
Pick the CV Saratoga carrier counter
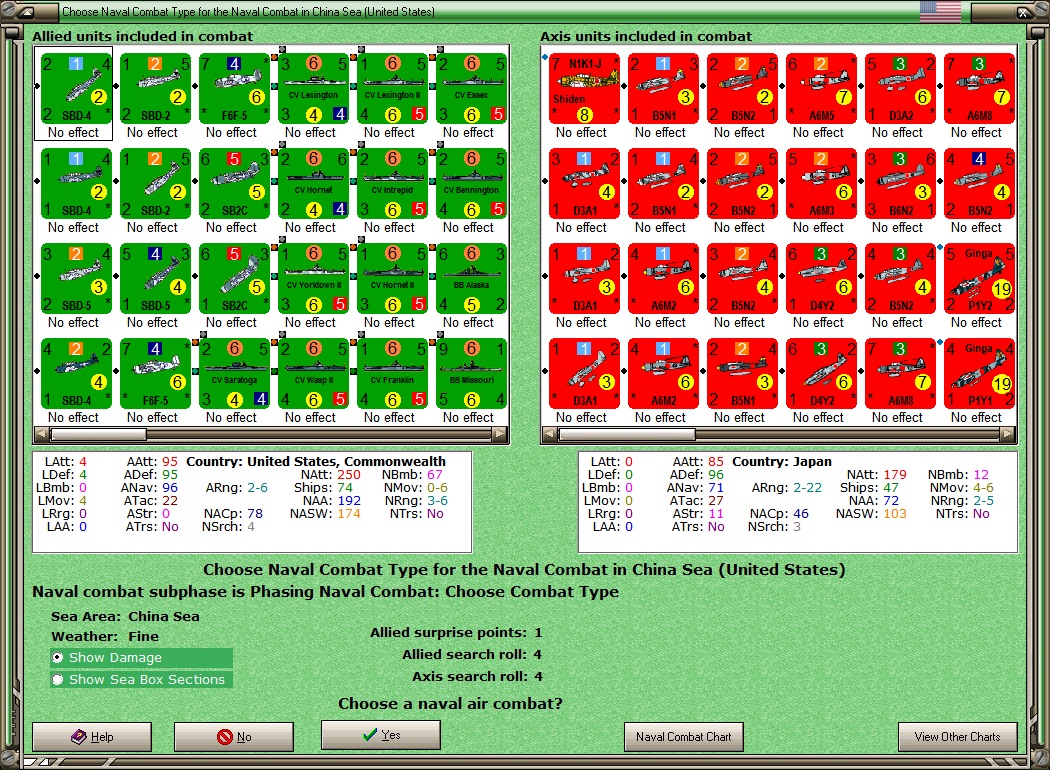pos(234,374)
